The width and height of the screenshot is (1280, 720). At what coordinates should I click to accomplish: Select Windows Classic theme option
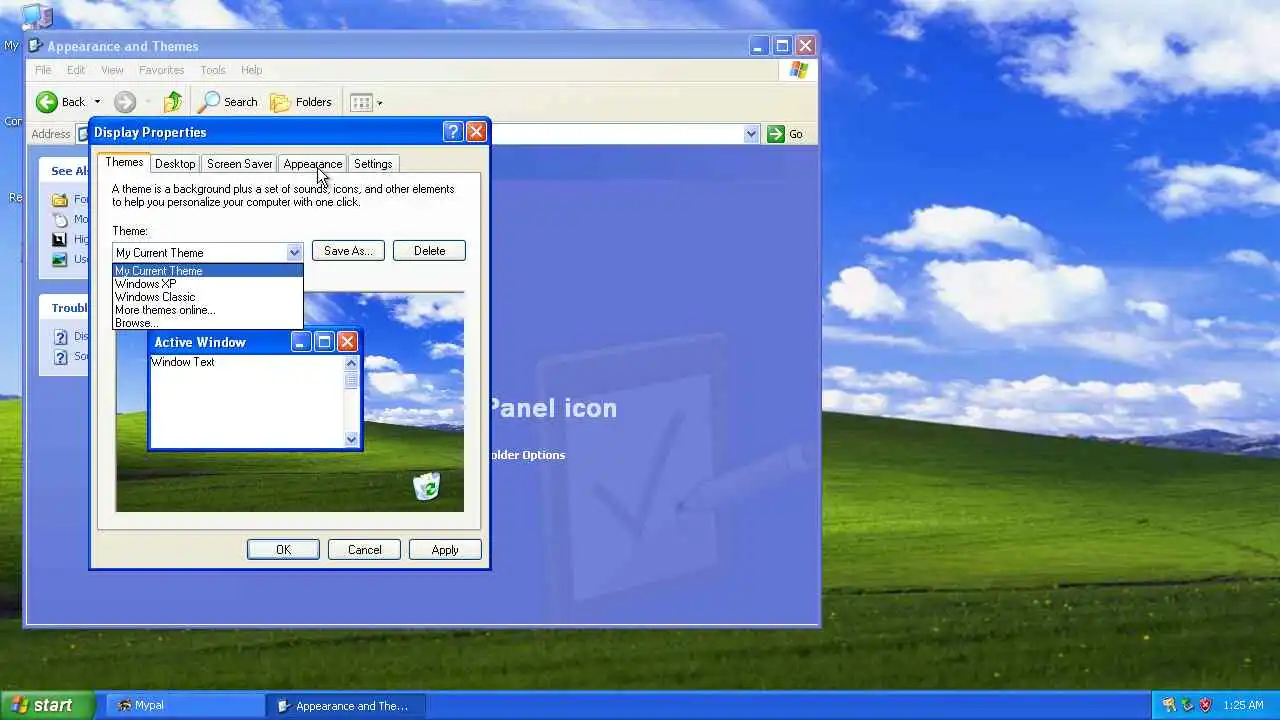(207, 297)
